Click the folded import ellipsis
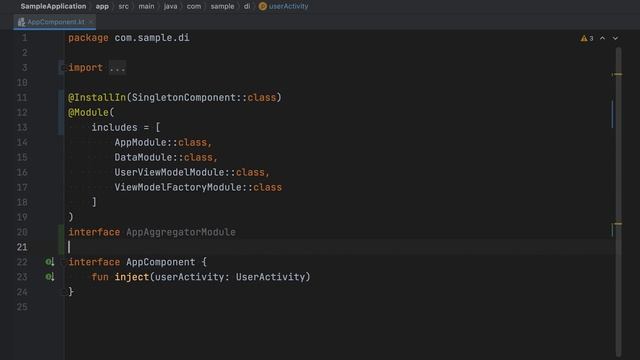 pos(117,68)
